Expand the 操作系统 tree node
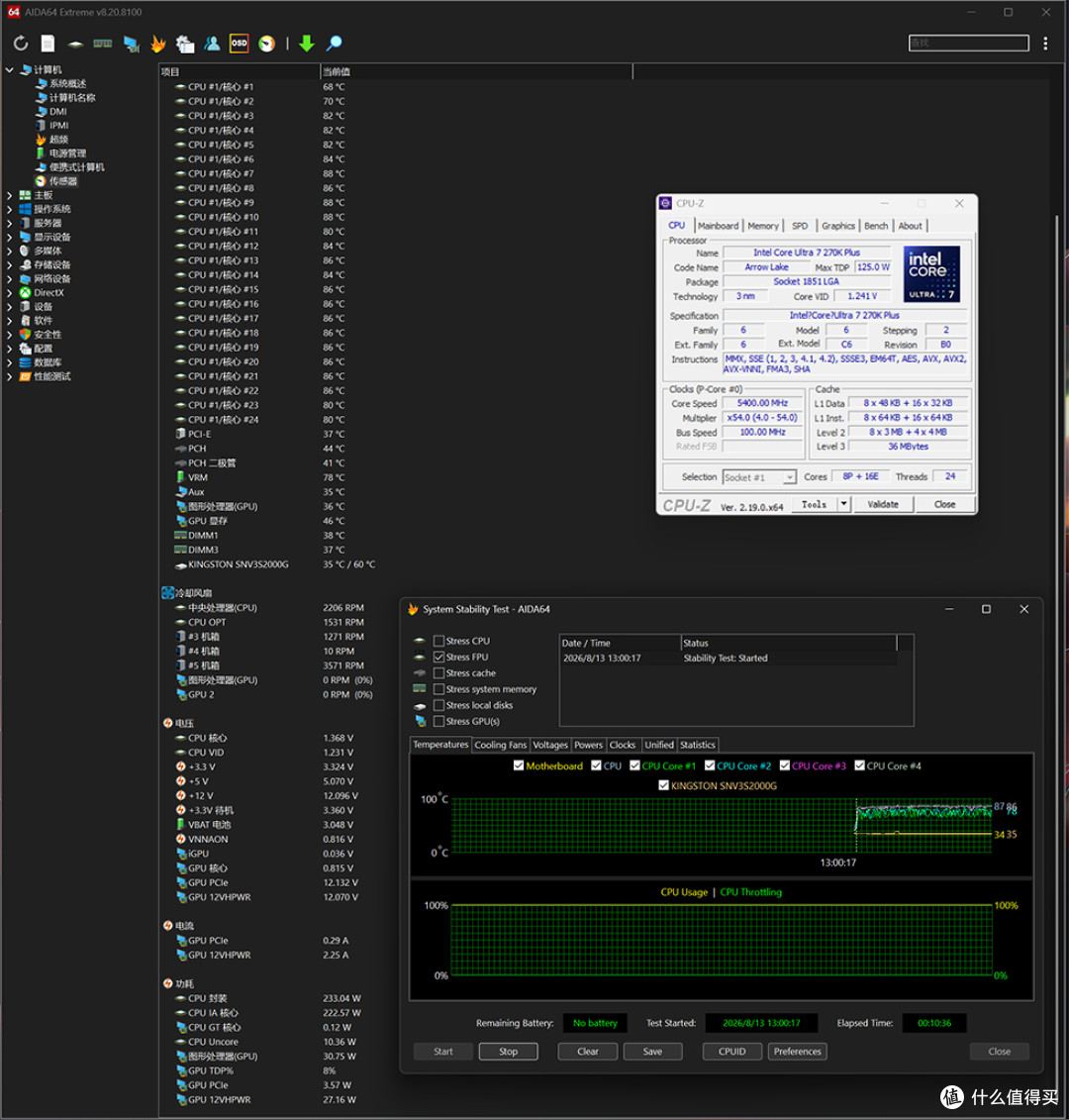Screen dimensions: 1069x1120 pyautogui.click(x=9, y=209)
